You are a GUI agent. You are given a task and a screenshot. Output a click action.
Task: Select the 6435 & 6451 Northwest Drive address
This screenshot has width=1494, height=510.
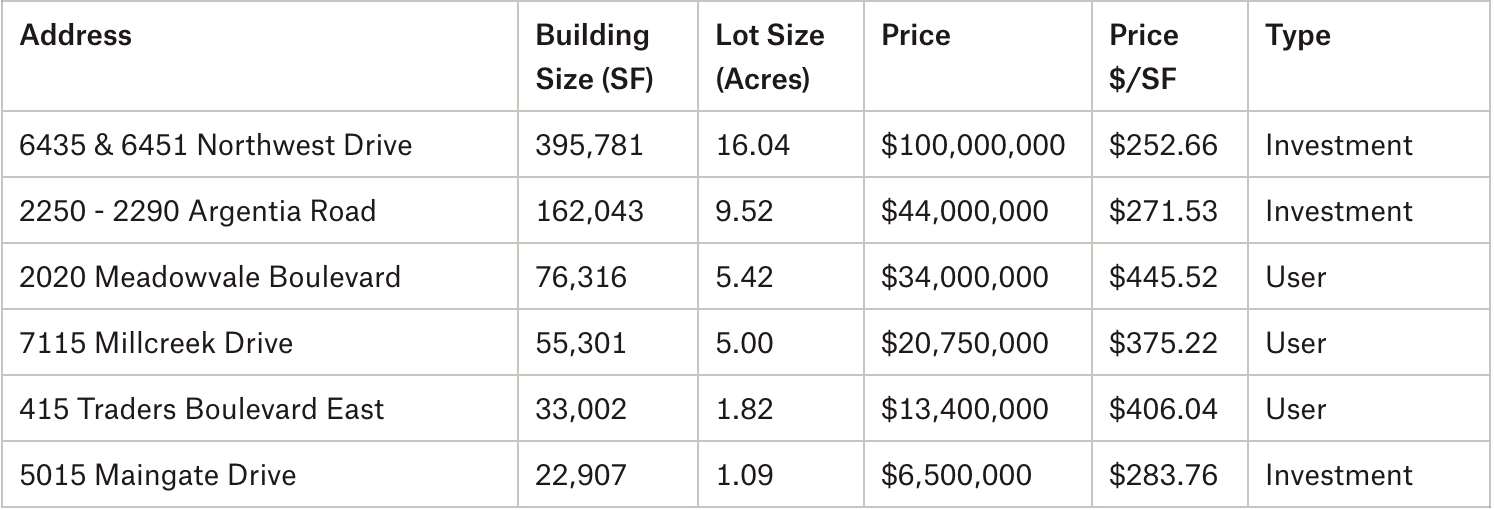215,145
